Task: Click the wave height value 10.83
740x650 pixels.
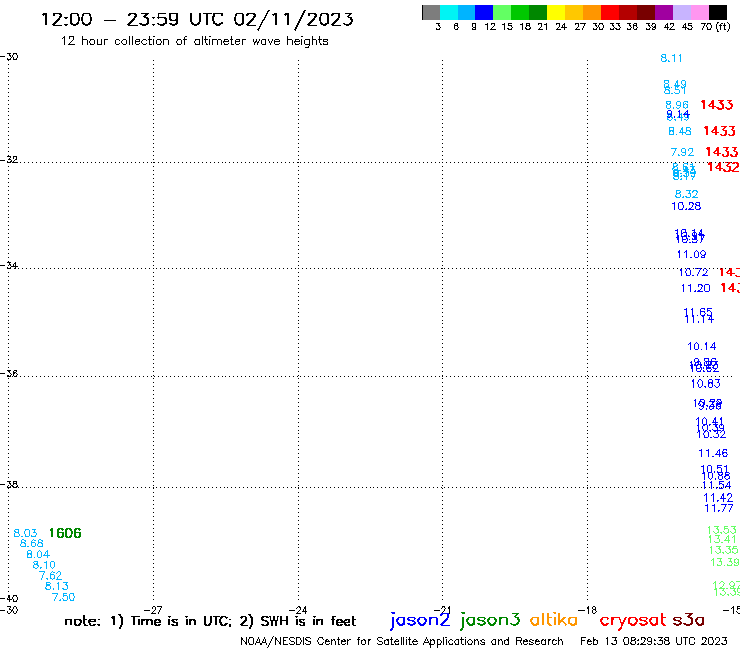Action: [x=706, y=383]
